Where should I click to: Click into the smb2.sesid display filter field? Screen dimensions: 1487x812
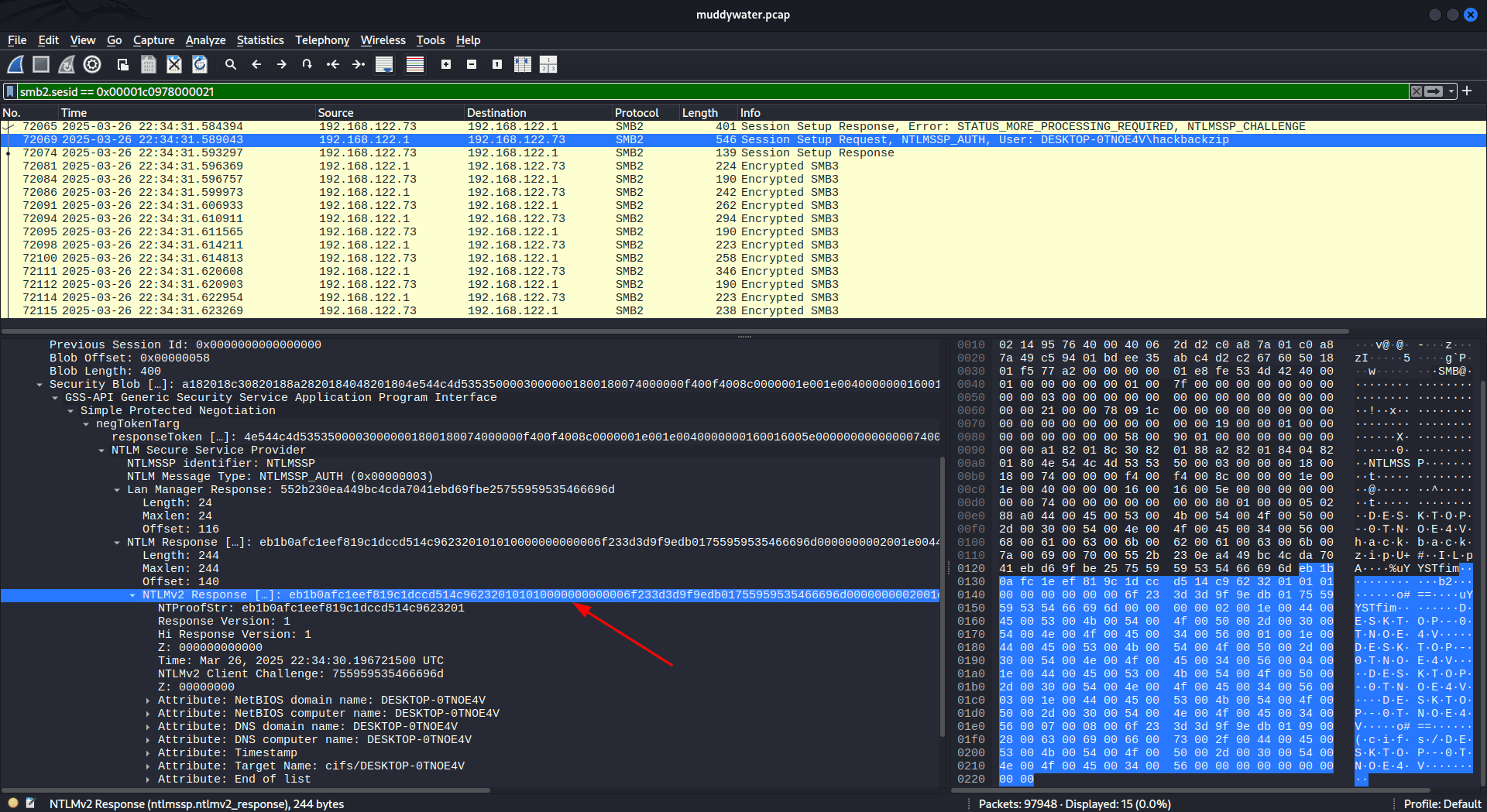(713, 91)
